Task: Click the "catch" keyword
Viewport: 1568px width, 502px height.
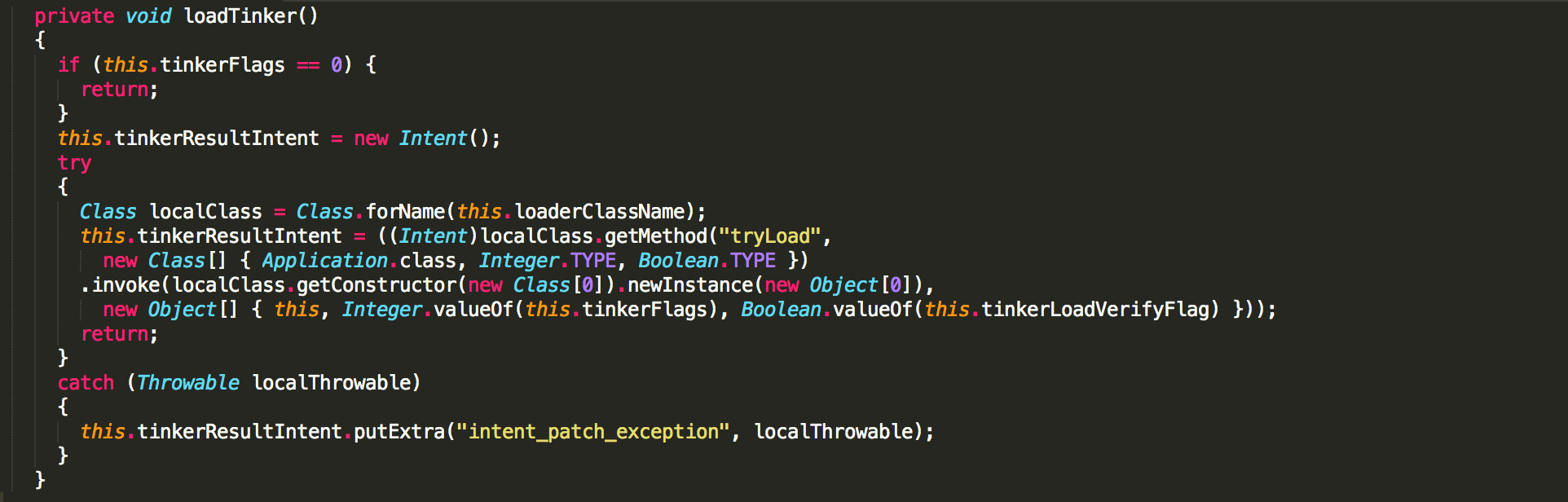Action: click(86, 383)
